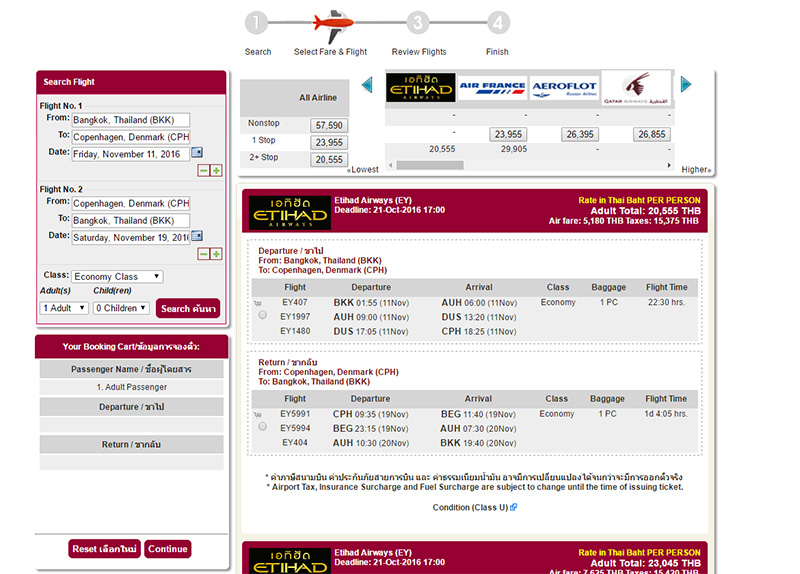Click step 4 Finish circle
Viewport: 800px width, 574px height.
click(498, 23)
